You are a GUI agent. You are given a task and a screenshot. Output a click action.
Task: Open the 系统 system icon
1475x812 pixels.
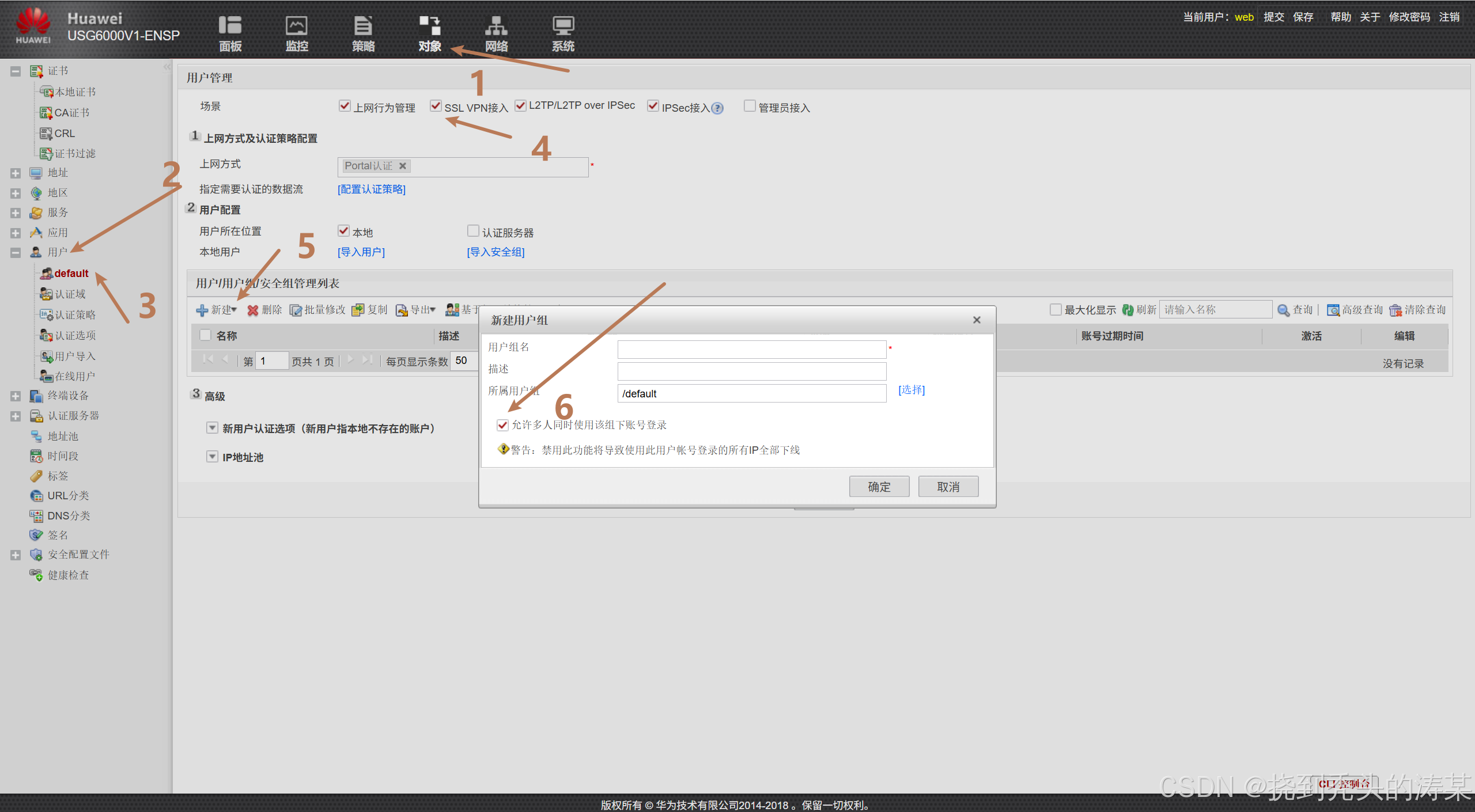point(563,26)
